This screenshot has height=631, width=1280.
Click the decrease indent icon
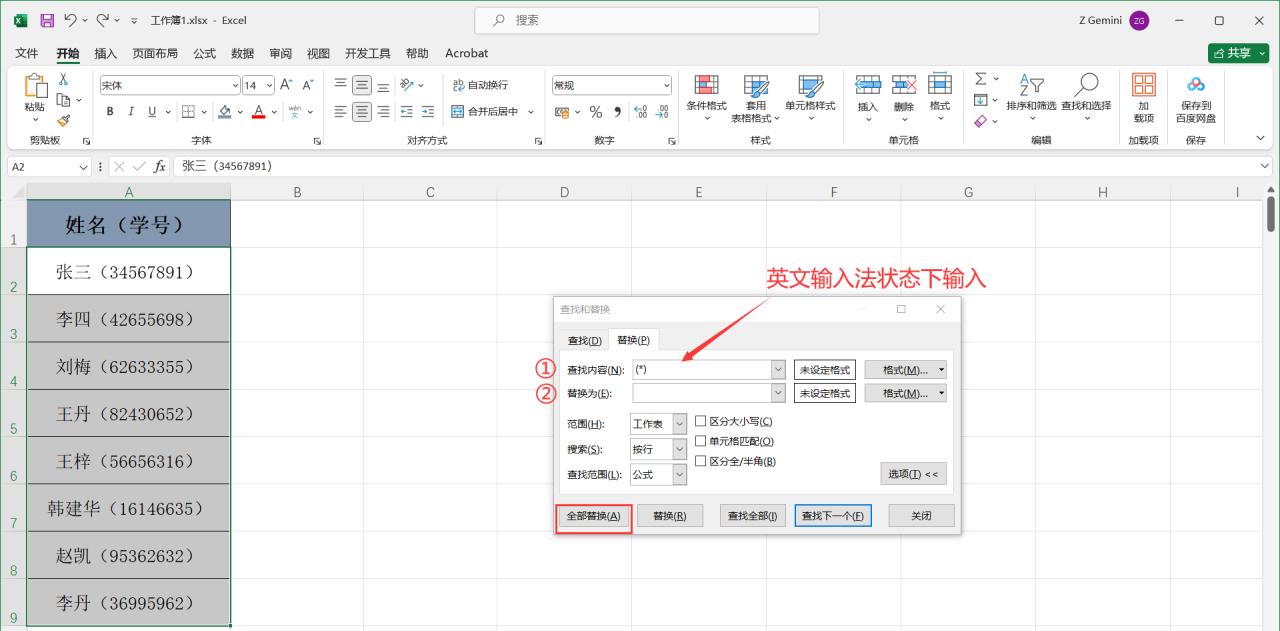click(x=407, y=112)
